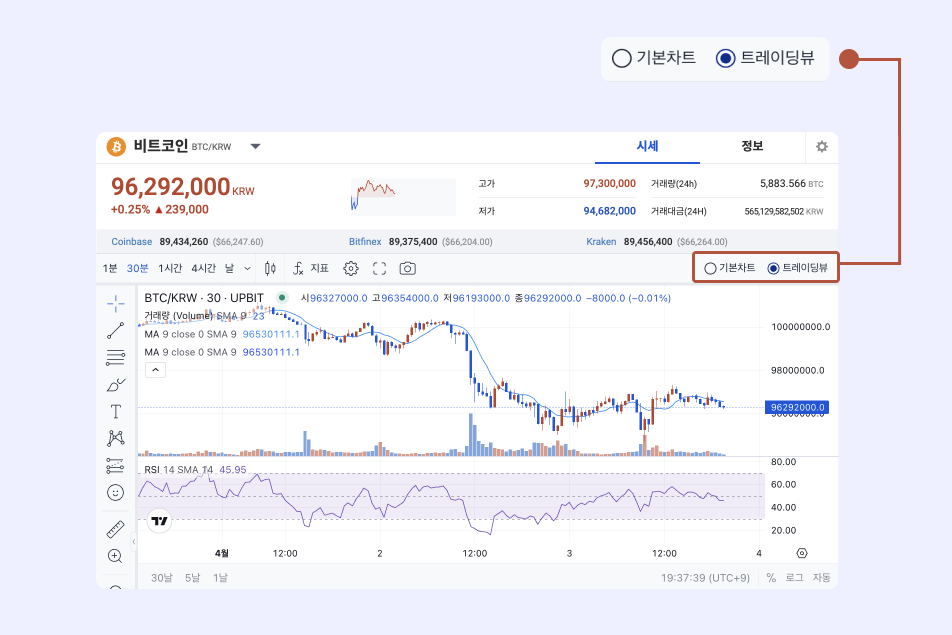The height and width of the screenshot is (635, 952).
Task: Open the candlestick chart type icon
Action: 270,268
